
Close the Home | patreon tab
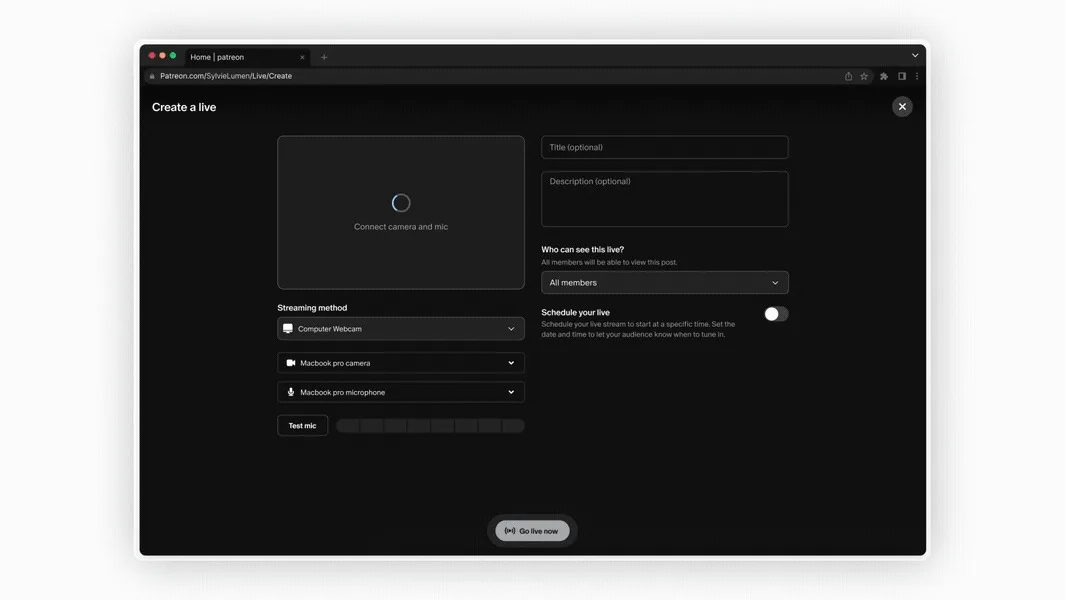303,57
